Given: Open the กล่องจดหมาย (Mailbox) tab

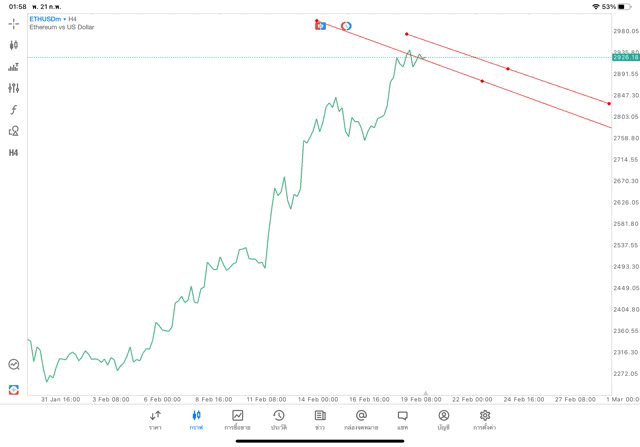Looking at the screenshot, I should [361, 419].
